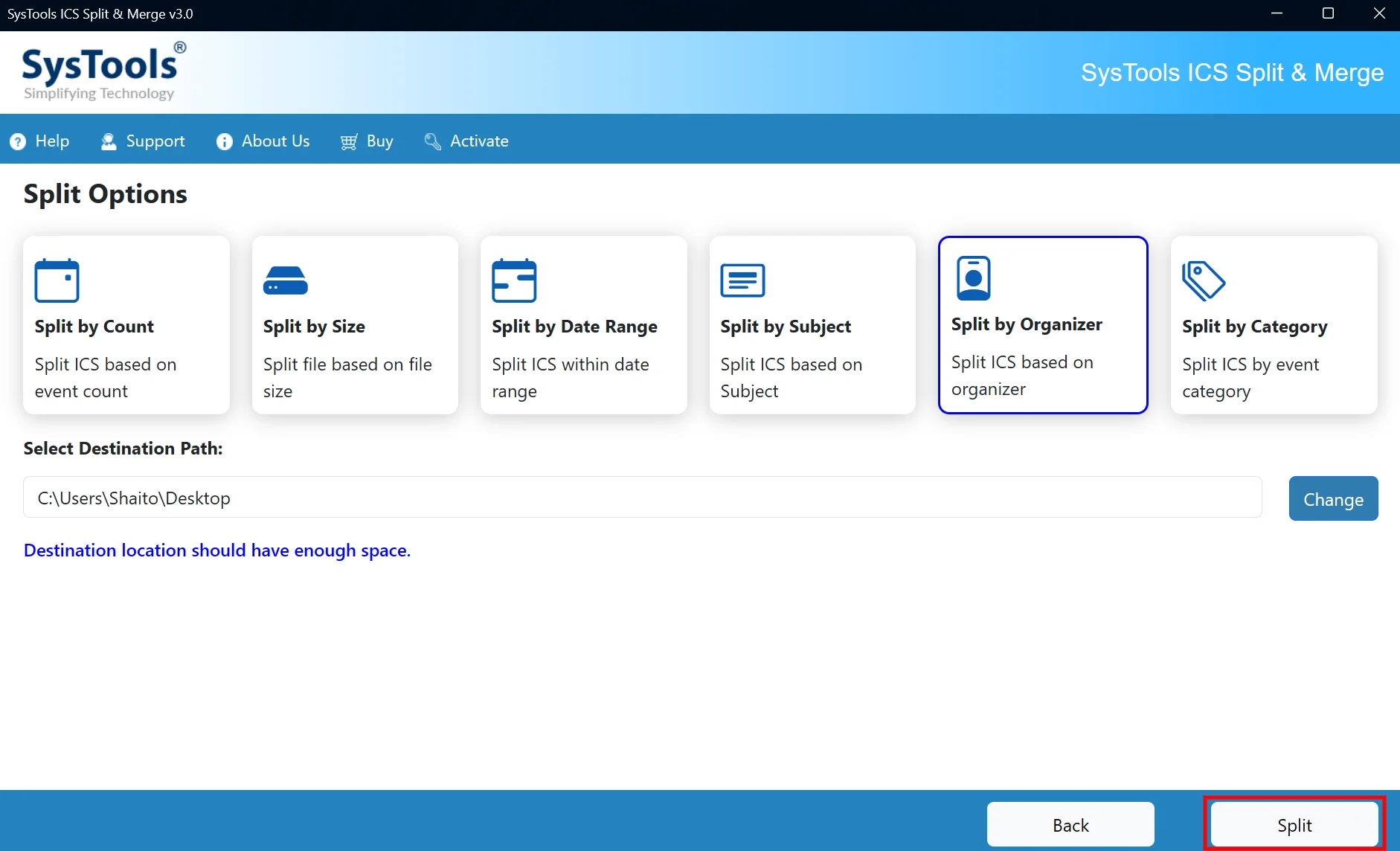Viewport: 1400px width, 851px height.
Task: Click the Split button
Action: click(1294, 824)
